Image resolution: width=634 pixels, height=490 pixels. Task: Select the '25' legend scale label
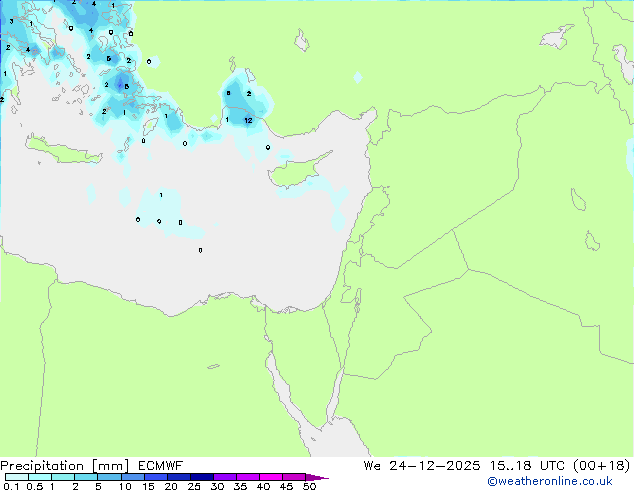(194, 486)
